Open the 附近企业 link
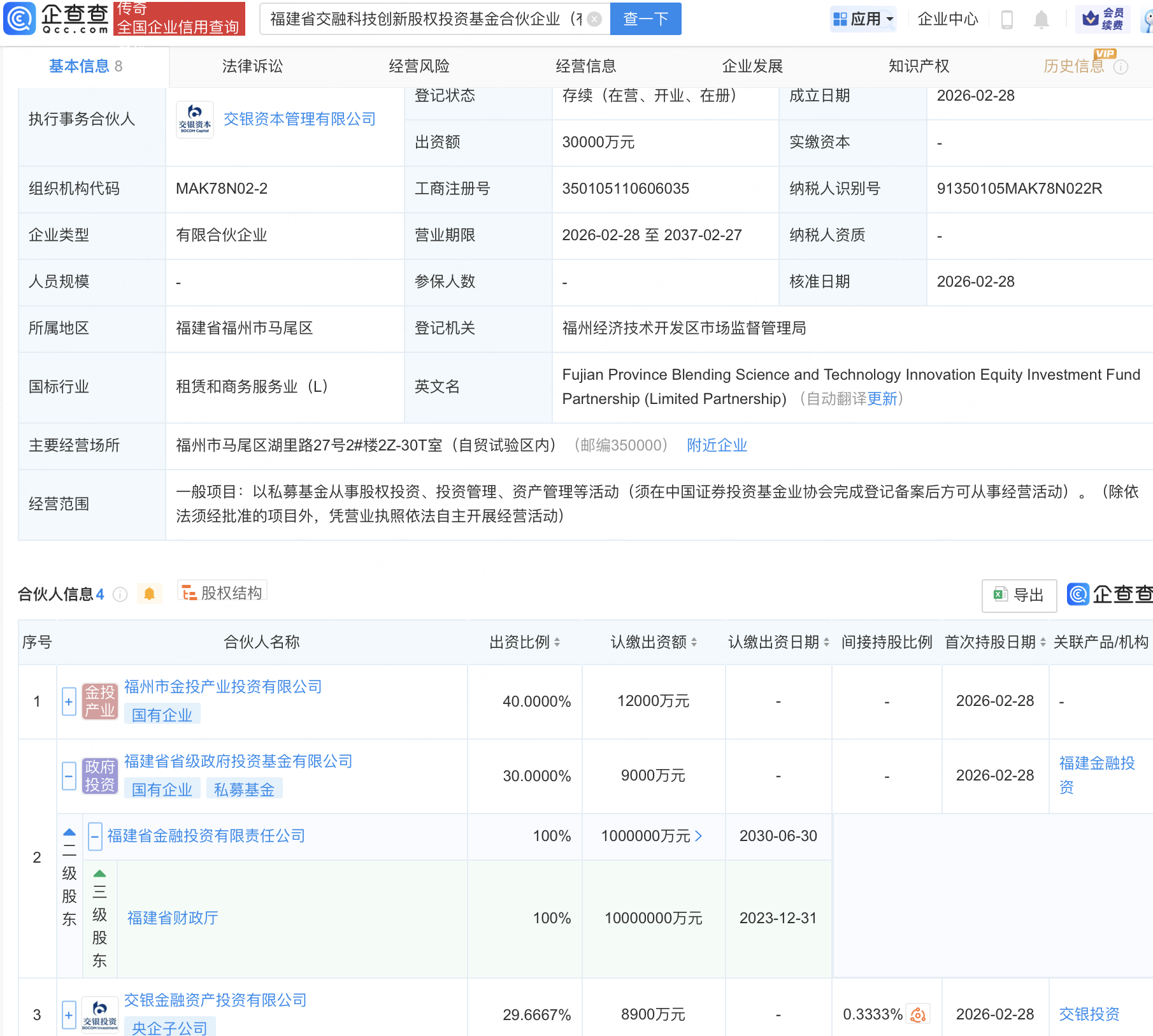The height and width of the screenshot is (1036, 1153). [717, 445]
